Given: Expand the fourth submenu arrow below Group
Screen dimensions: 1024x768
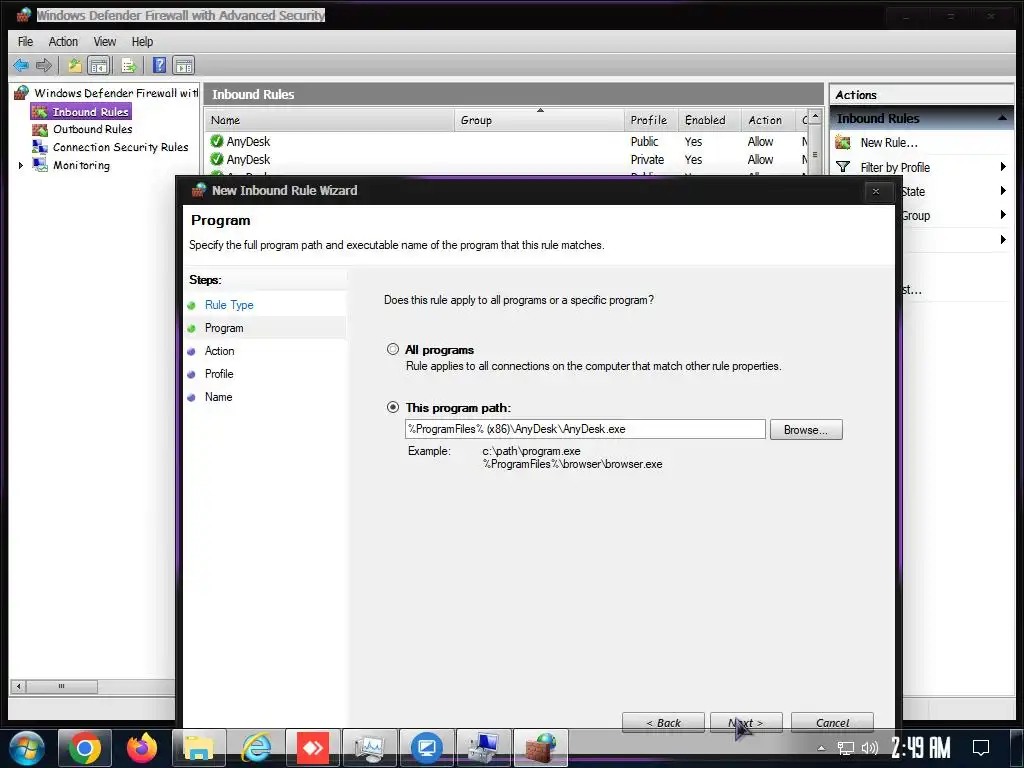Looking at the screenshot, I should tap(1003, 240).
